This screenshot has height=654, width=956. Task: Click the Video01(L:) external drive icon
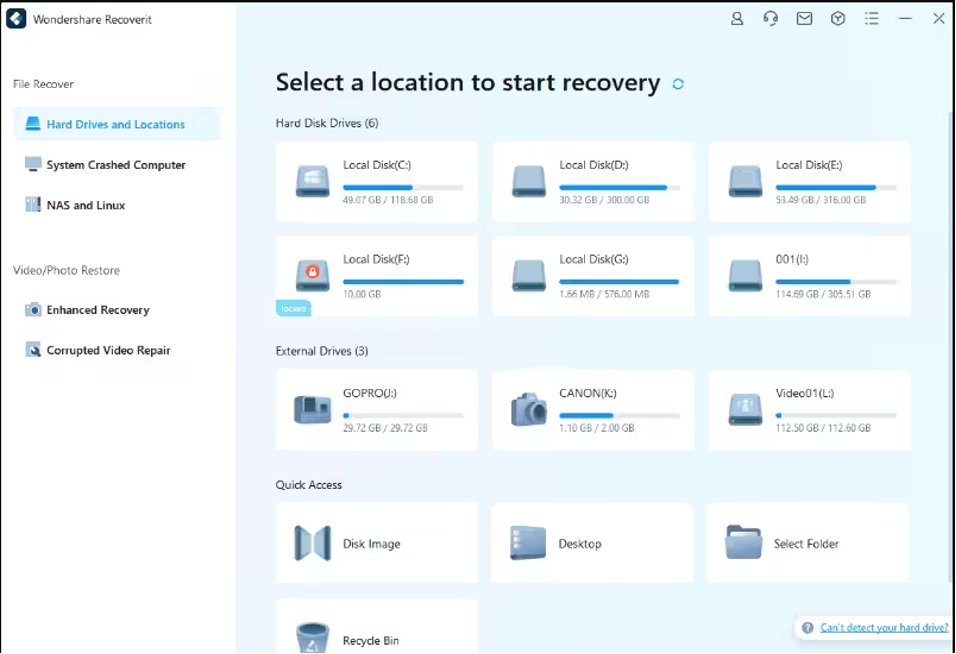(x=746, y=409)
